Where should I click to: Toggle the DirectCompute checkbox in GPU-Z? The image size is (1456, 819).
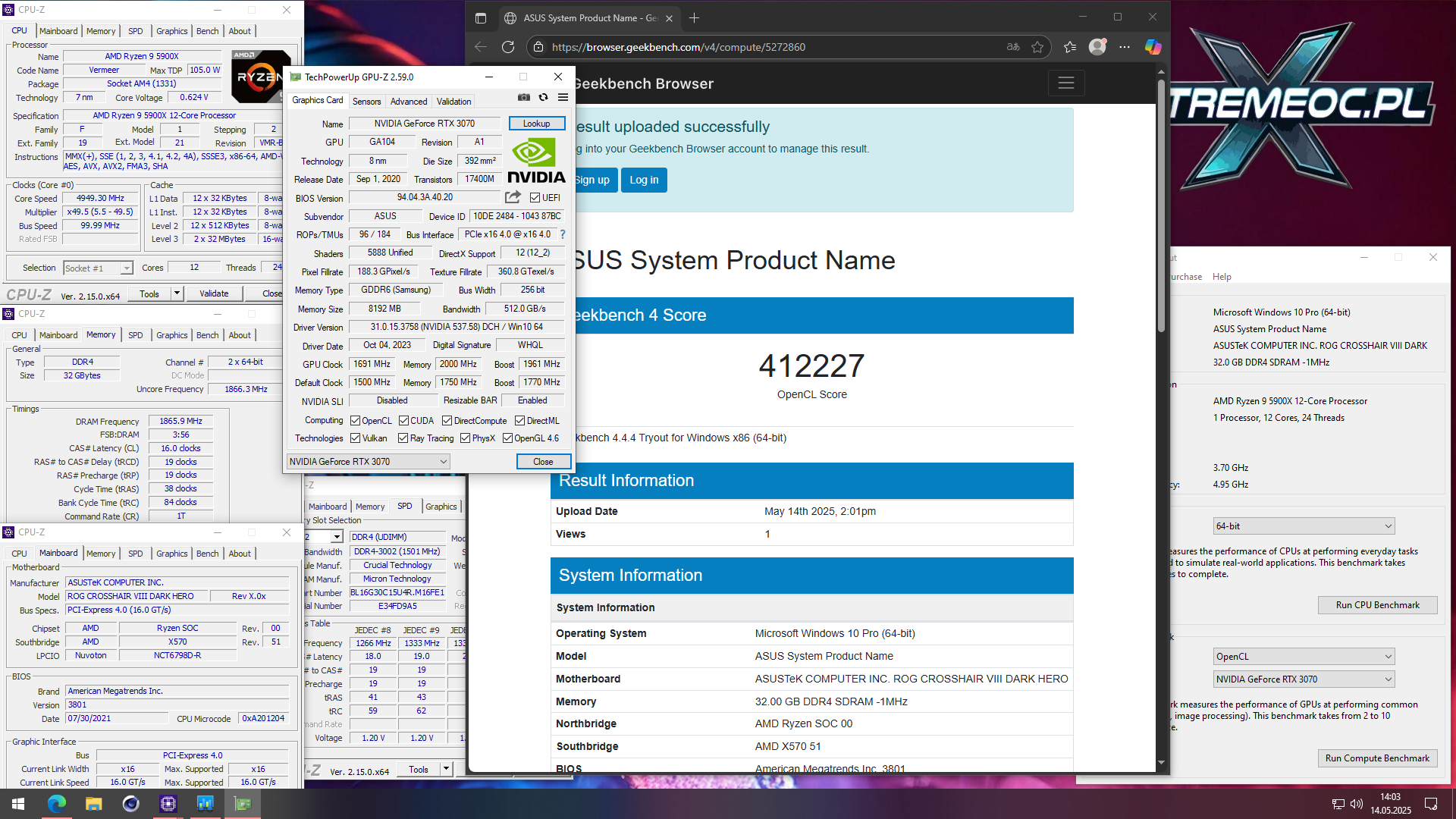[x=447, y=421]
